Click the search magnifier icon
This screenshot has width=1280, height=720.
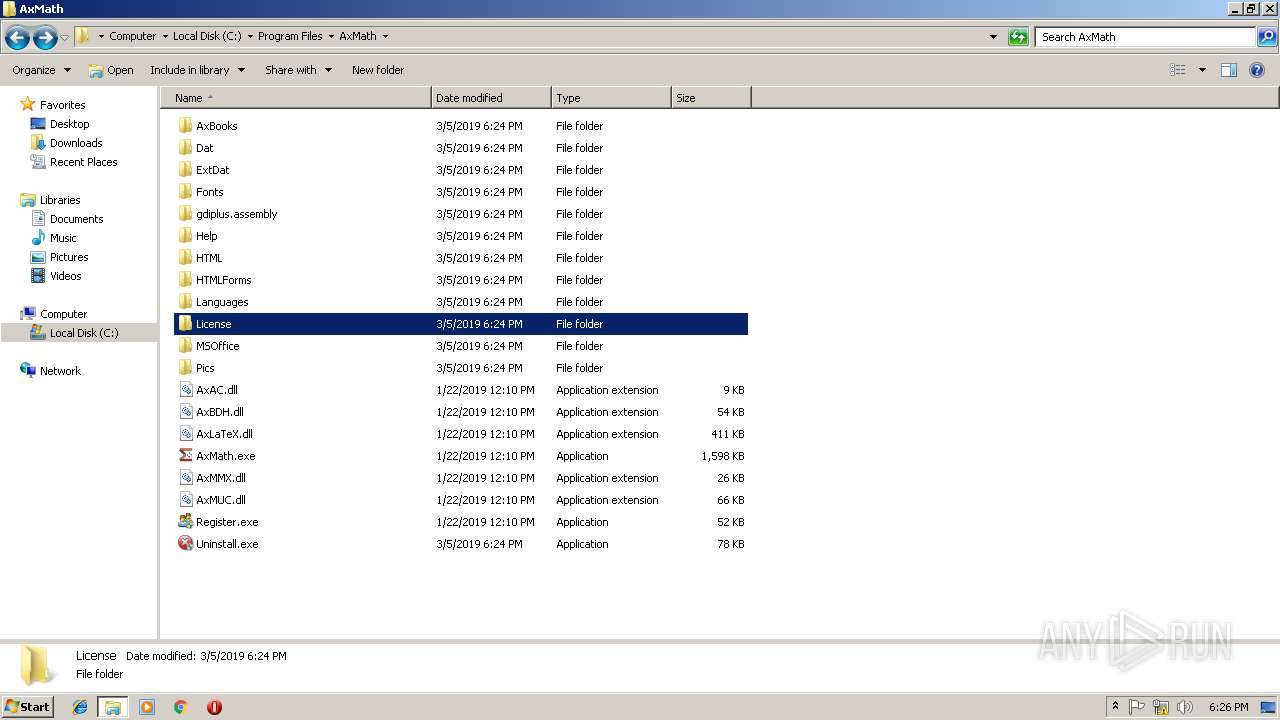tap(1267, 37)
